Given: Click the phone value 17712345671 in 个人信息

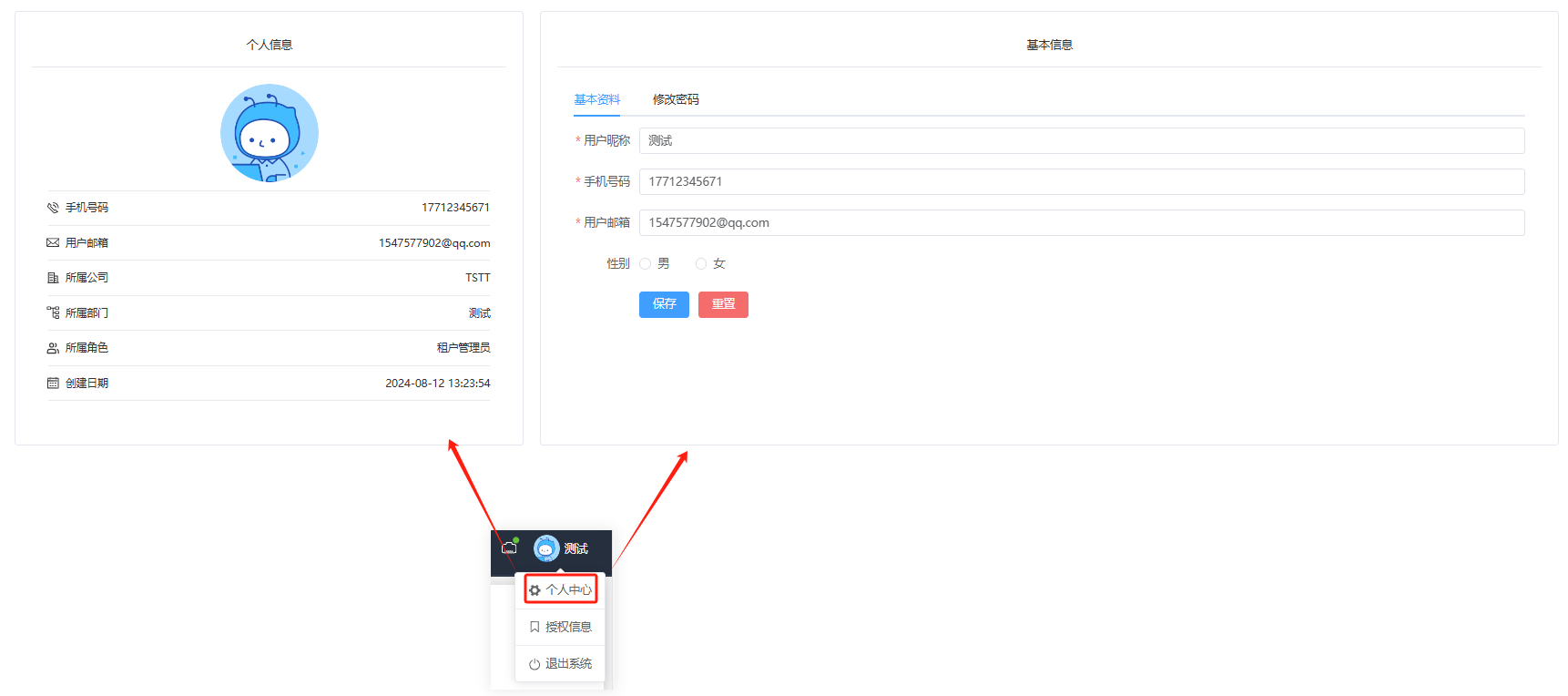Looking at the screenshot, I should (455, 208).
